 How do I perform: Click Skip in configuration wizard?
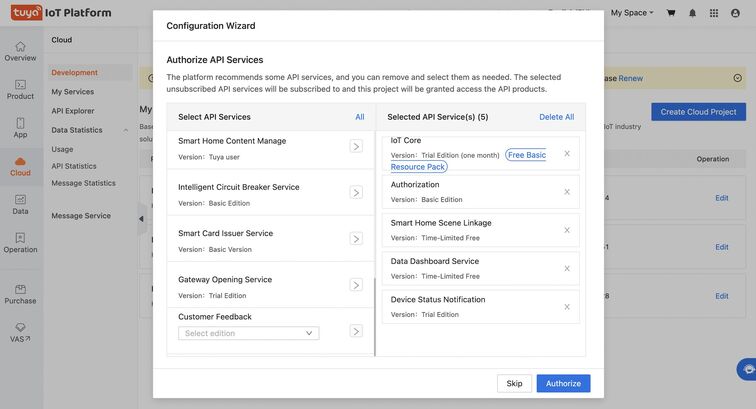(514, 383)
